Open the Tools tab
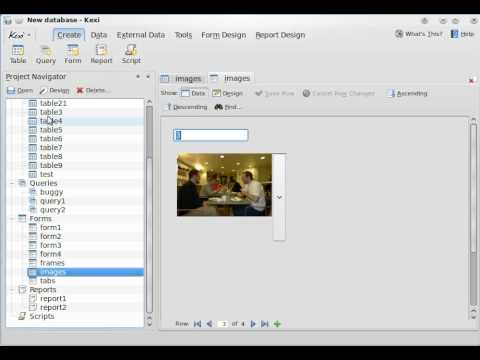The width and height of the screenshot is (480, 360). [183, 35]
